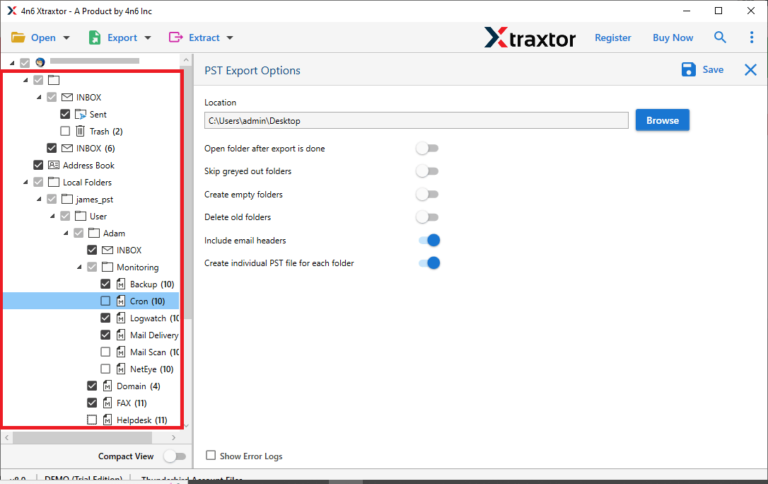The height and width of the screenshot is (484, 768).
Task: Click the Monitoring folder icon
Action: tap(107, 267)
